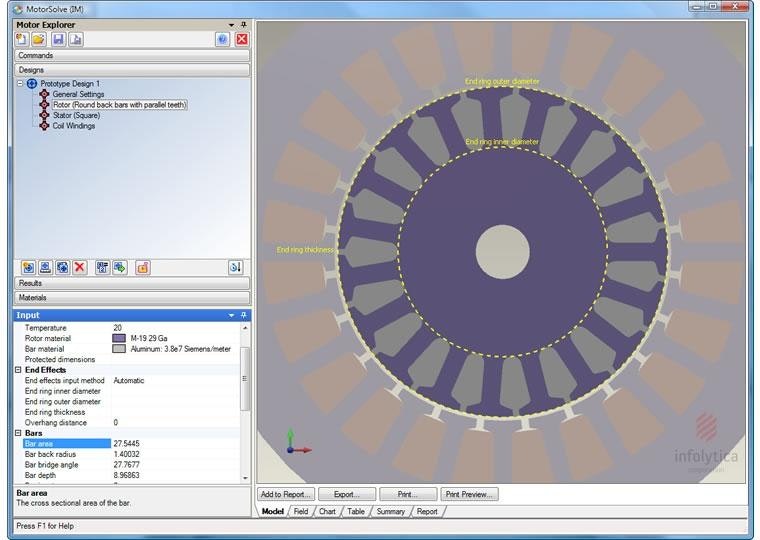Select the Stator (Square) tree item
Image resolution: width=760 pixels, height=540 pixels.
click(x=77, y=115)
